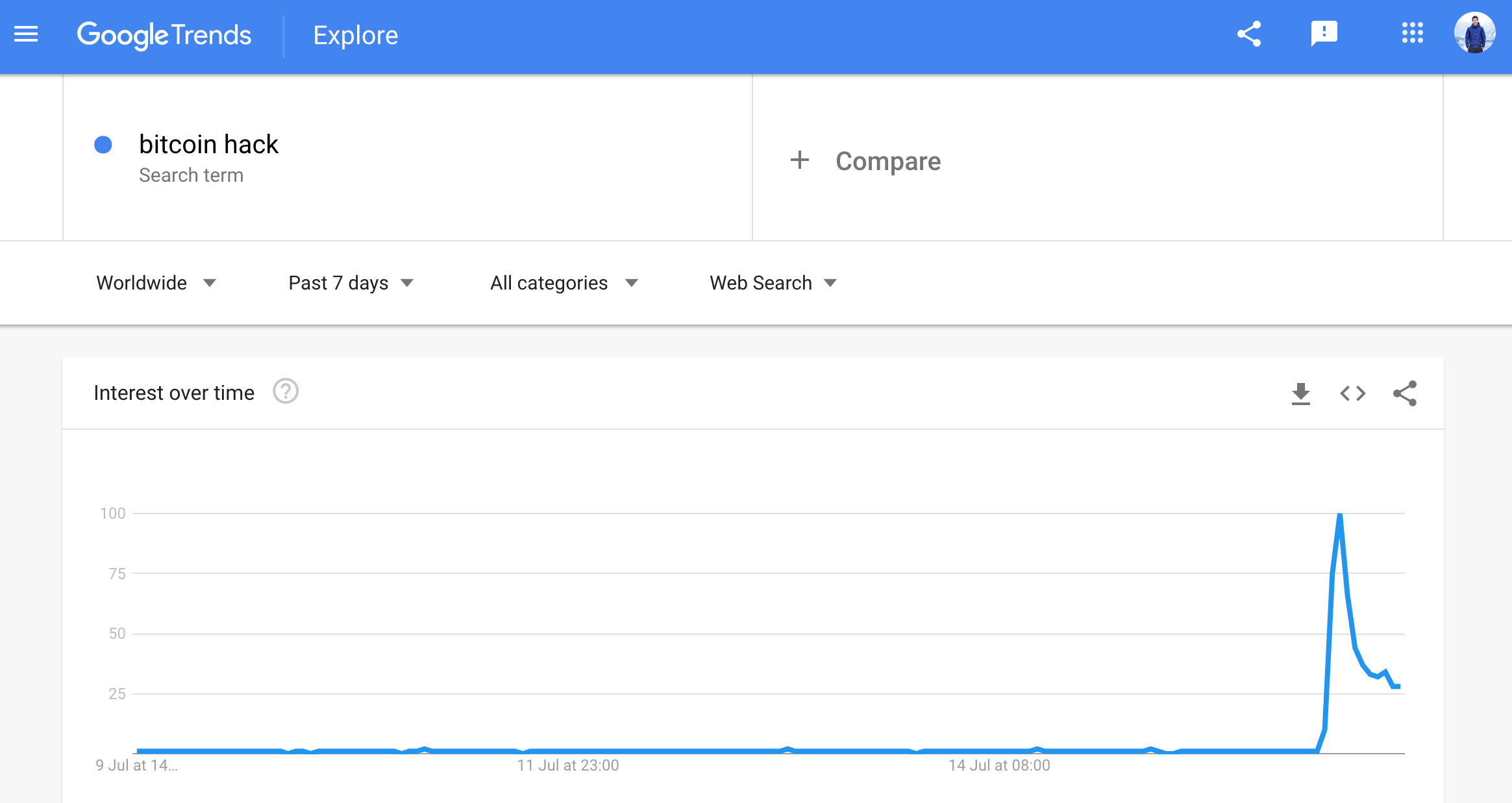Open the embed code icon
Viewport: 1512px width, 803px height.
pyautogui.click(x=1352, y=393)
